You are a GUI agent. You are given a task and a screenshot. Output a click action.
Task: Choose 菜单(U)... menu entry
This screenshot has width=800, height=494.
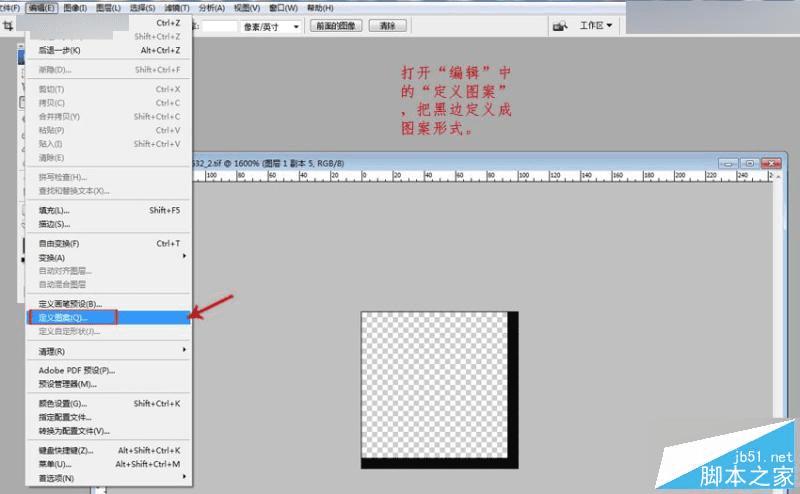[x=109, y=464]
